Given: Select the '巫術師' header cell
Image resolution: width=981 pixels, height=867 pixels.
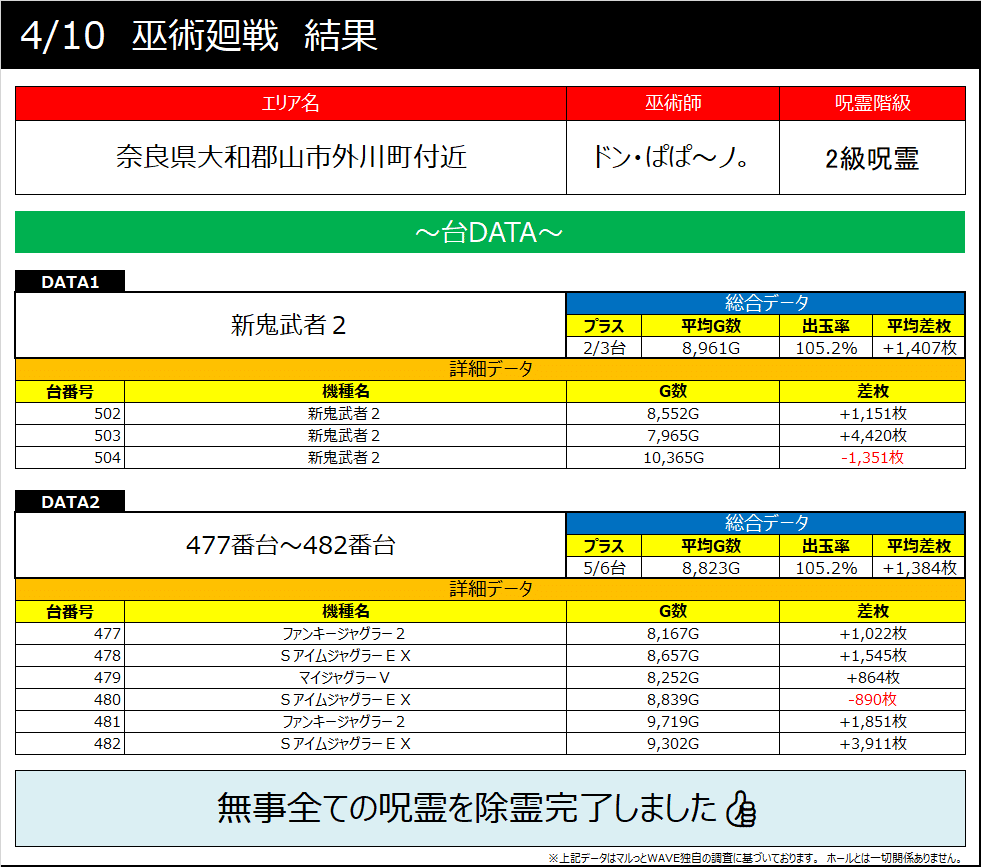Looking at the screenshot, I should pyautogui.click(x=673, y=103).
